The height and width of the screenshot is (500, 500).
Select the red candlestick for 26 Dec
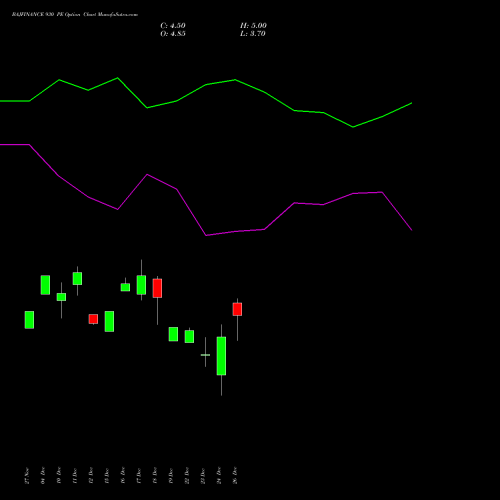click(x=237, y=309)
